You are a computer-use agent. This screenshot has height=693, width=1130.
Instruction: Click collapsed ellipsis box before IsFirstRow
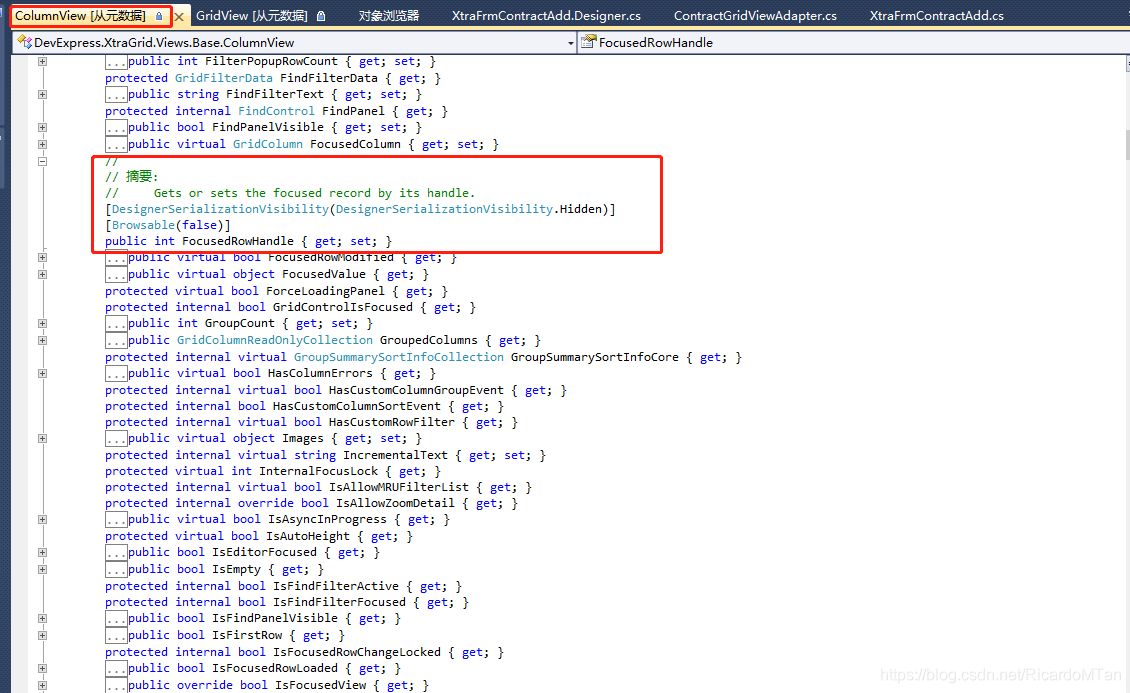[116, 636]
